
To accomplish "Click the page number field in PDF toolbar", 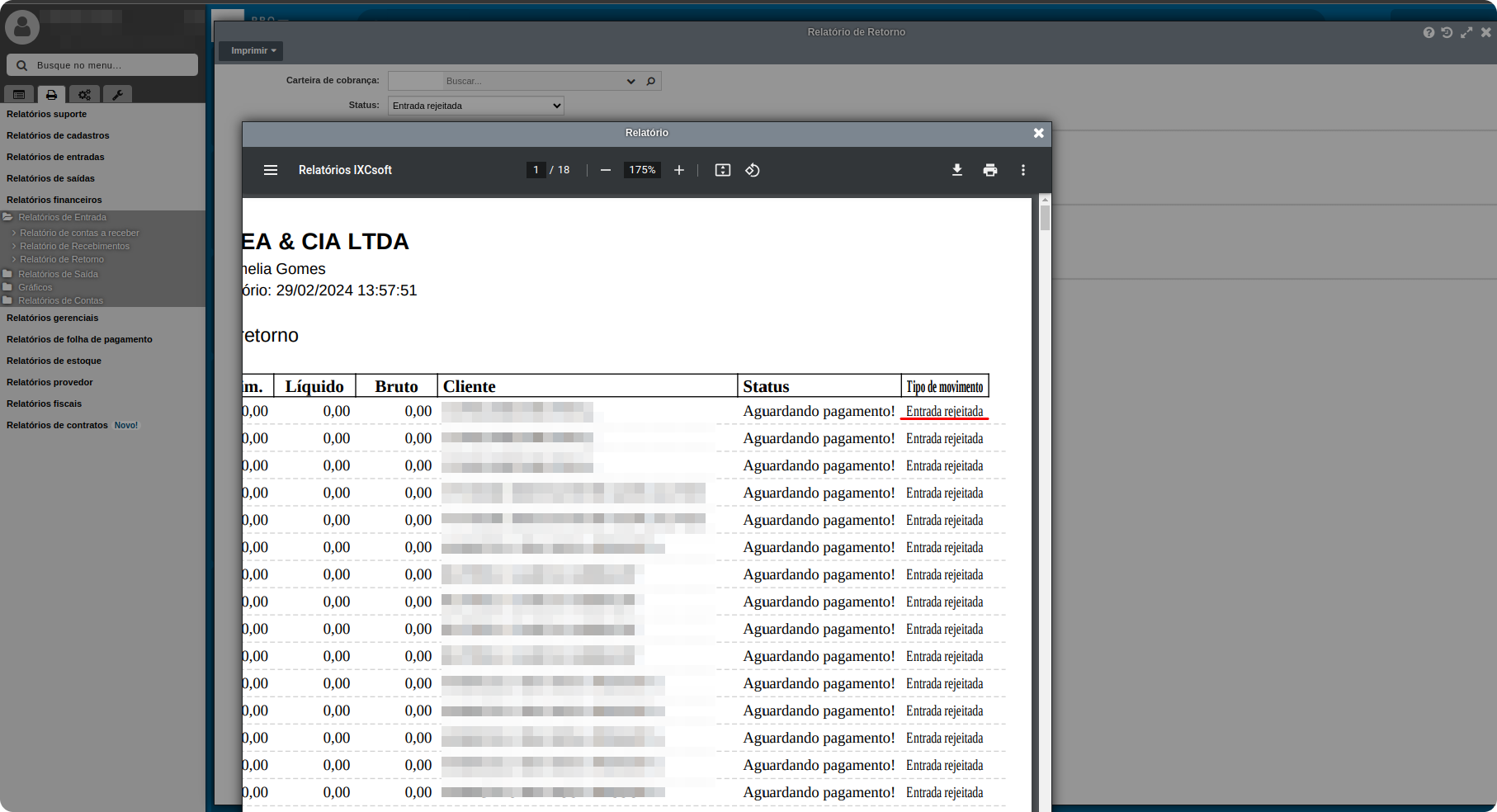I will point(536,170).
